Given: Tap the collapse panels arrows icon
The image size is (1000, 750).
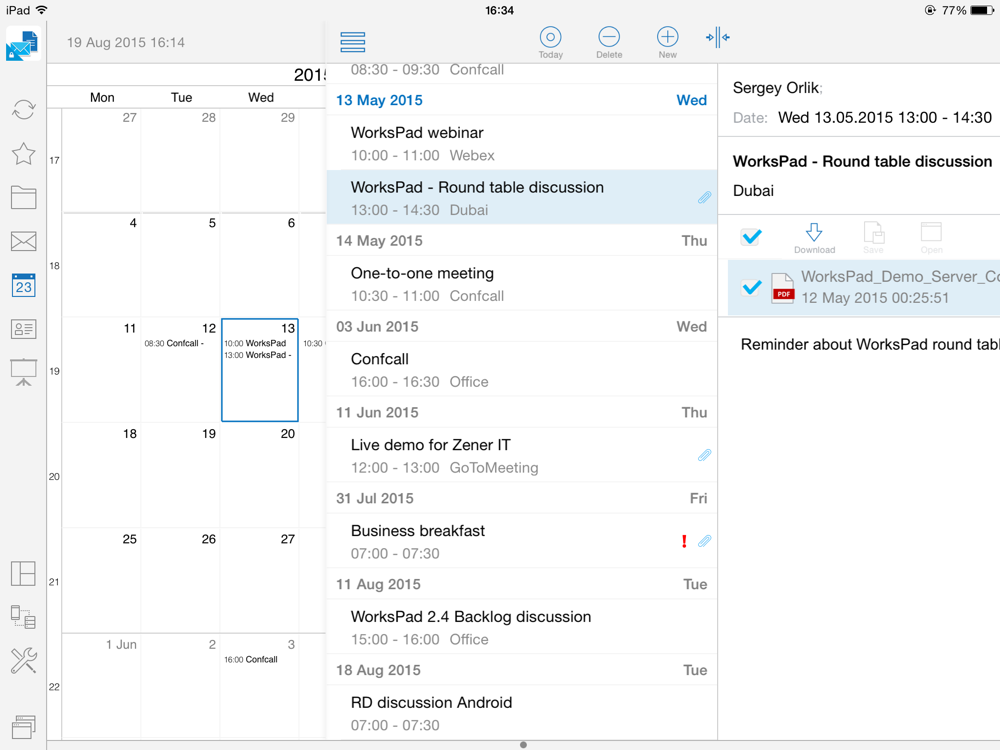Looking at the screenshot, I should (x=718, y=37).
